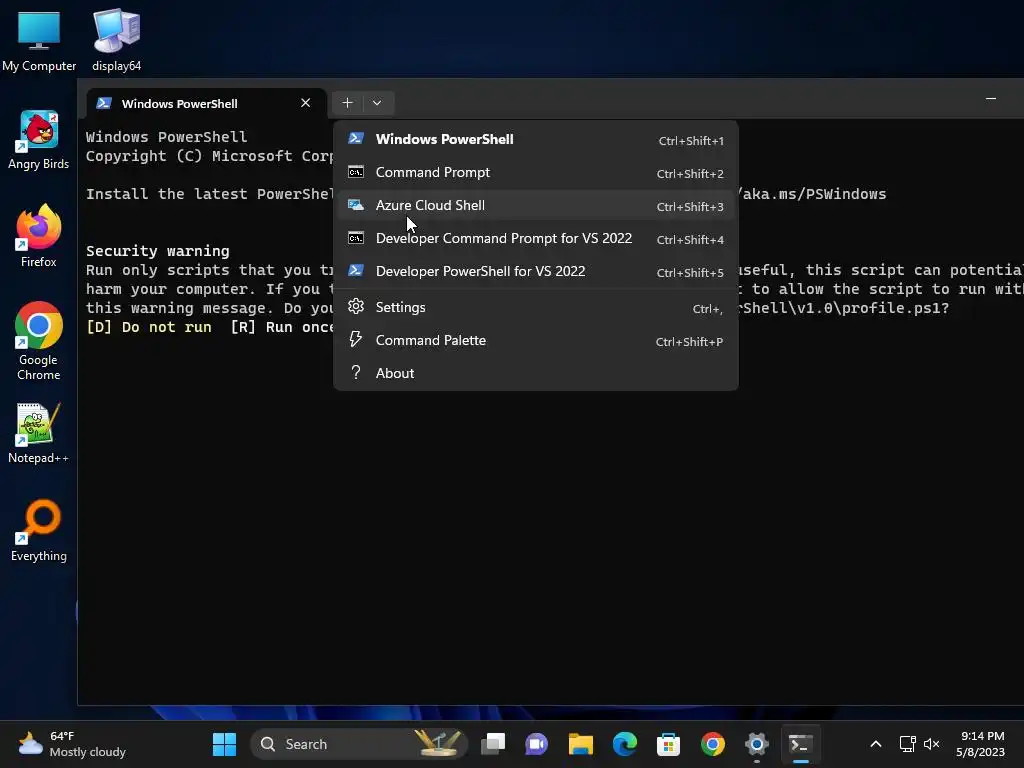Image resolution: width=1024 pixels, height=768 pixels.
Task: Click the '[R] Run once' option text
Action: click(x=282, y=327)
